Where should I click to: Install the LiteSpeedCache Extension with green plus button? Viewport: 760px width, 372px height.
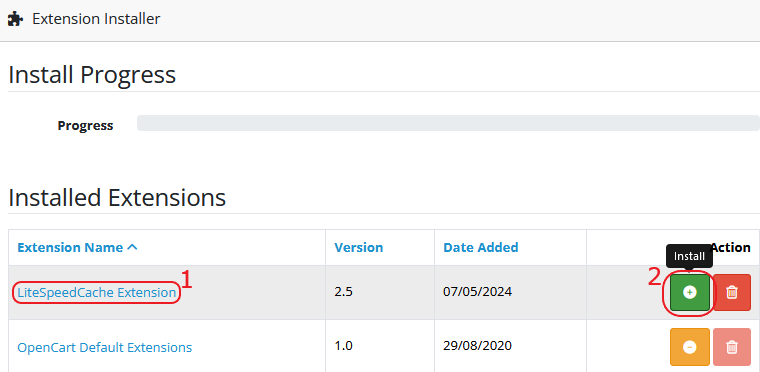point(690,292)
